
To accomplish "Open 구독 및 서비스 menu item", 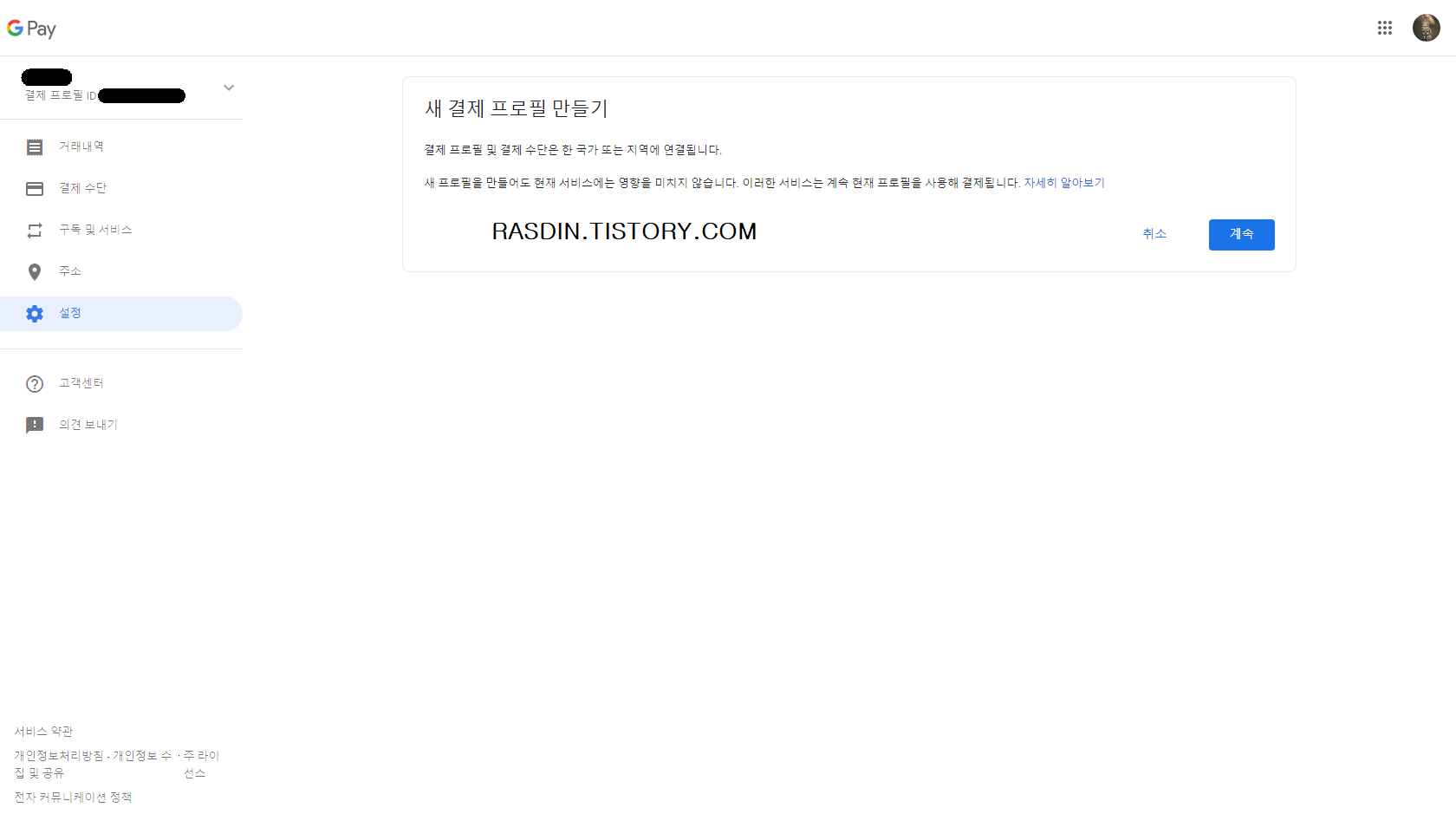I will pyautogui.click(x=121, y=231).
